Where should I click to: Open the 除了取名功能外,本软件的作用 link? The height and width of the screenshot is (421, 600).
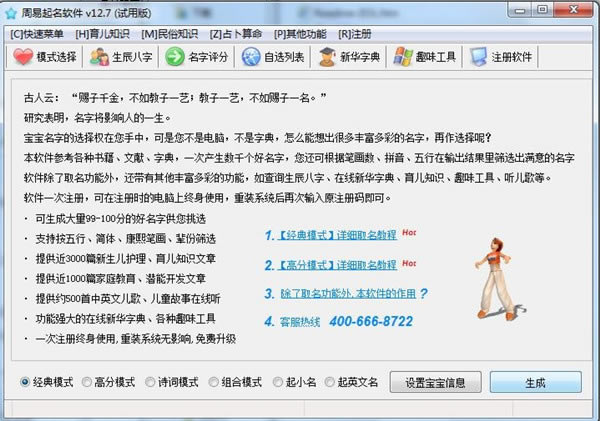(x=348, y=294)
